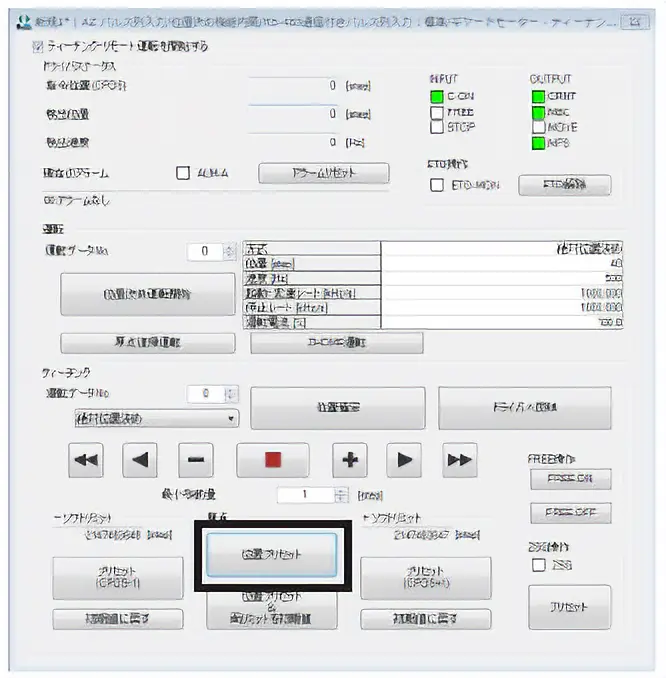
Task: Select the position [step] row in the data table
Action: [433, 263]
